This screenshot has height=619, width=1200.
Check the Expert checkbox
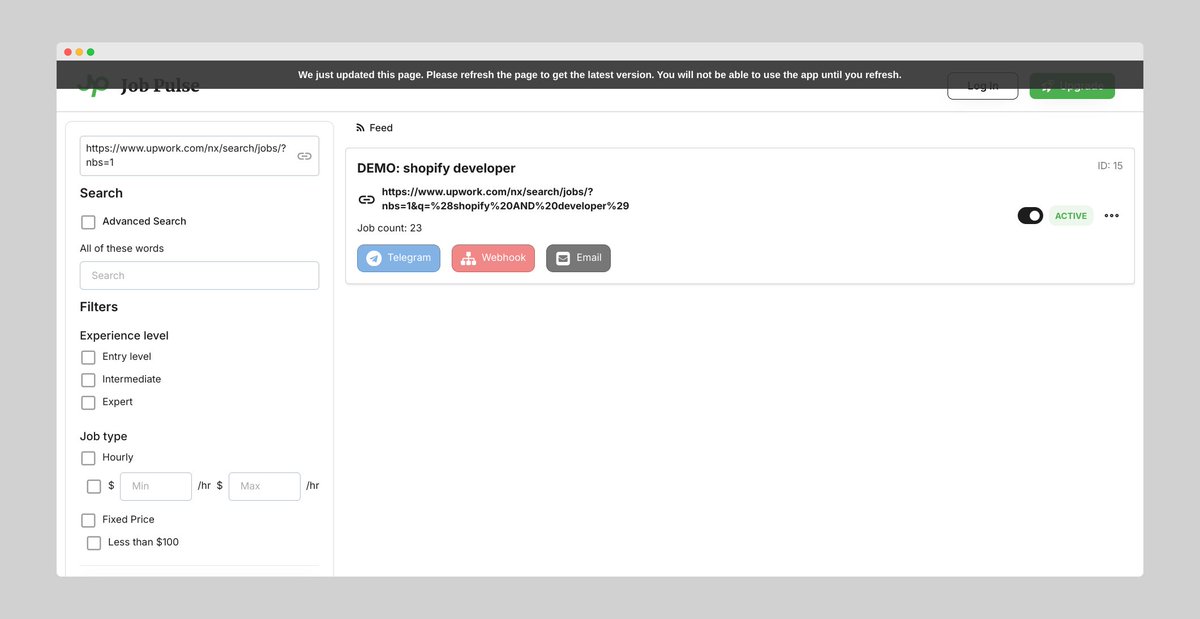coord(88,402)
